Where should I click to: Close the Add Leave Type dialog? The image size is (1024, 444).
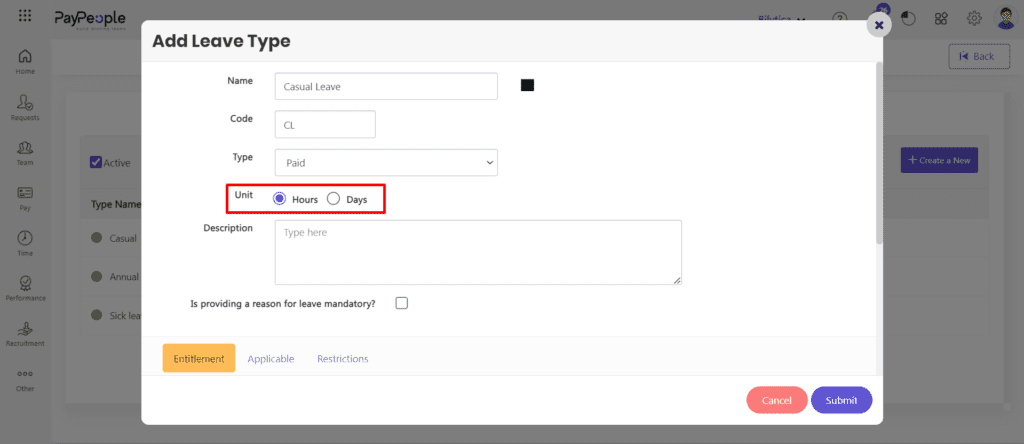[879, 25]
